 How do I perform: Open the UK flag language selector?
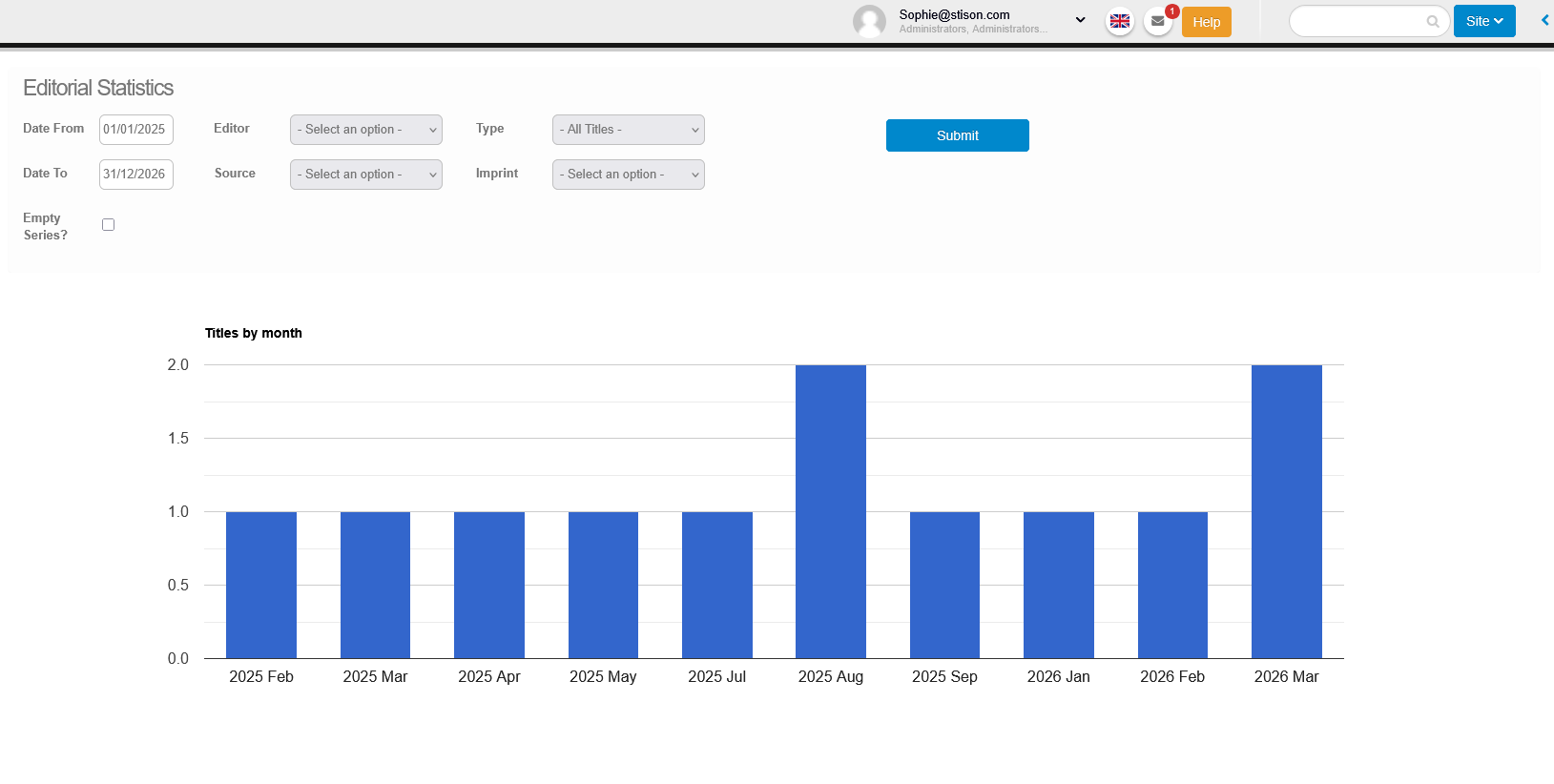[x=1119, y=21]
